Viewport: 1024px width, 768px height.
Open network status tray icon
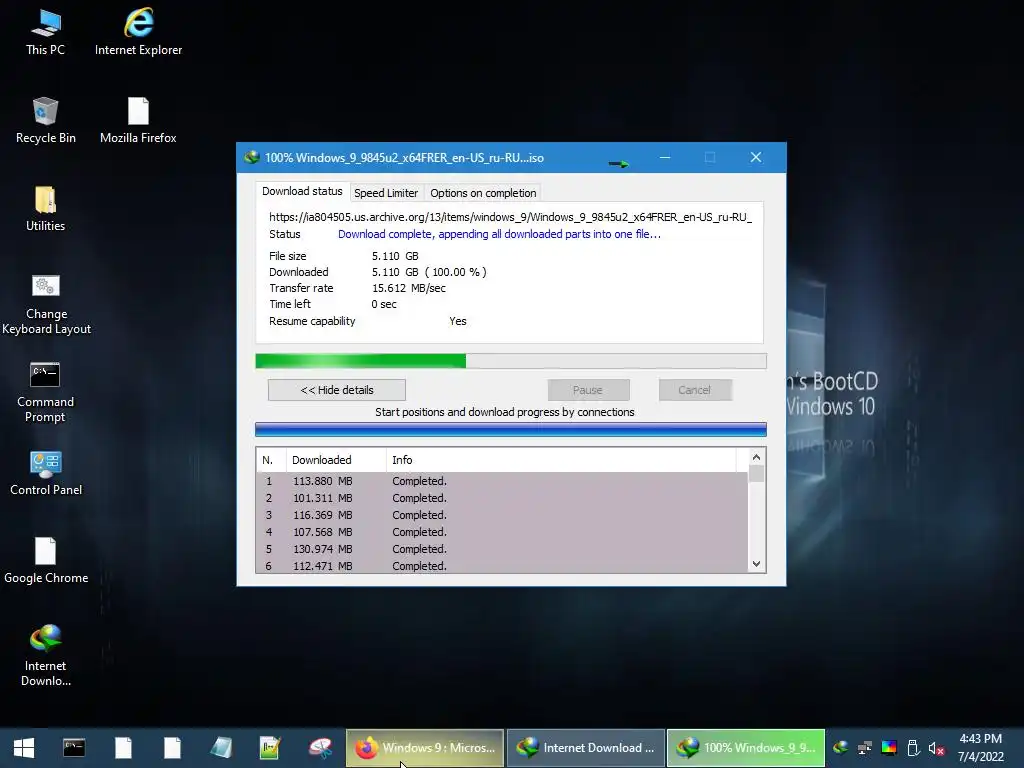[865, 748]
